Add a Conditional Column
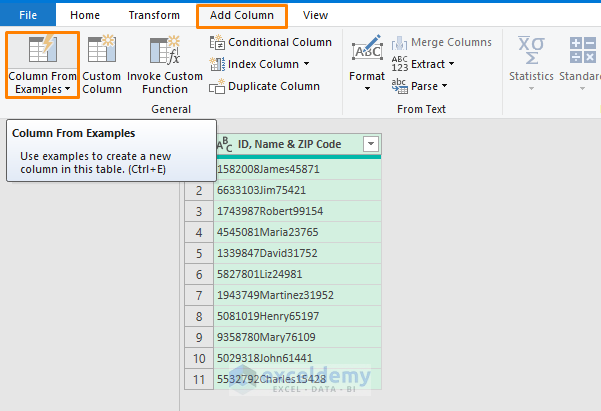The width and height of the screenshot is (601, 411). point(270,42)
